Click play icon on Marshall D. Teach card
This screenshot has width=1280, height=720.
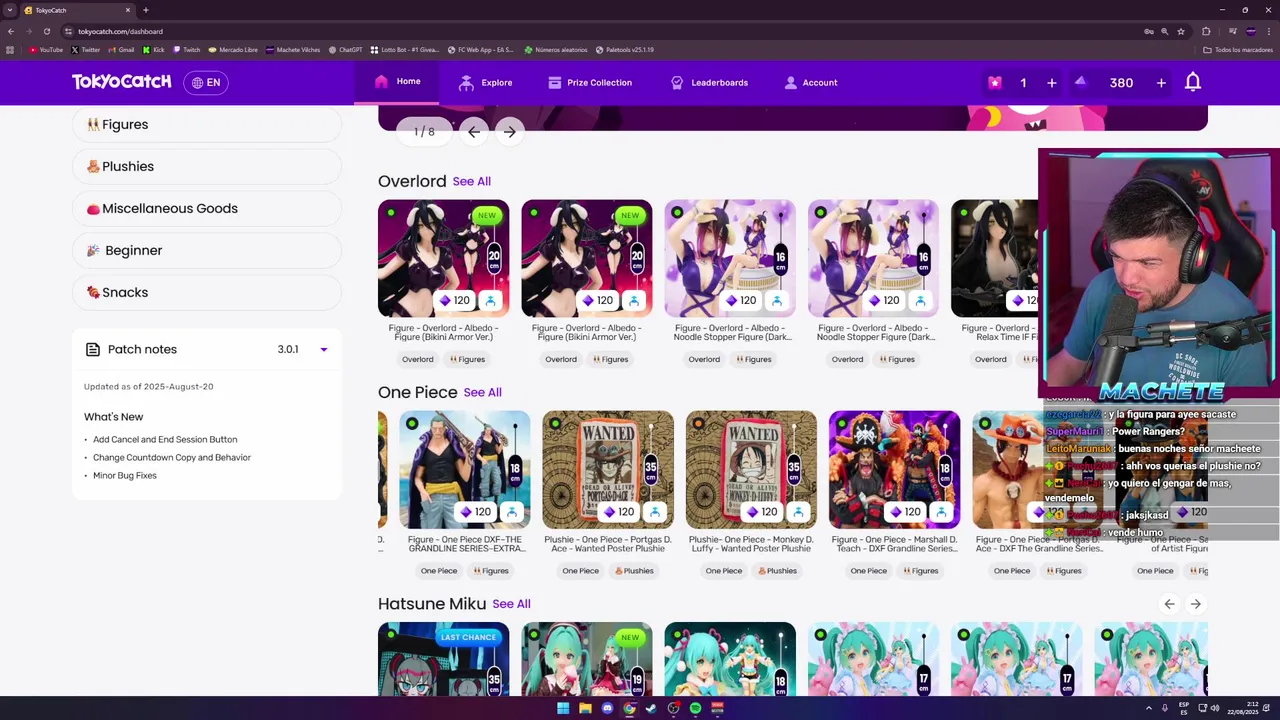[942, 511]
